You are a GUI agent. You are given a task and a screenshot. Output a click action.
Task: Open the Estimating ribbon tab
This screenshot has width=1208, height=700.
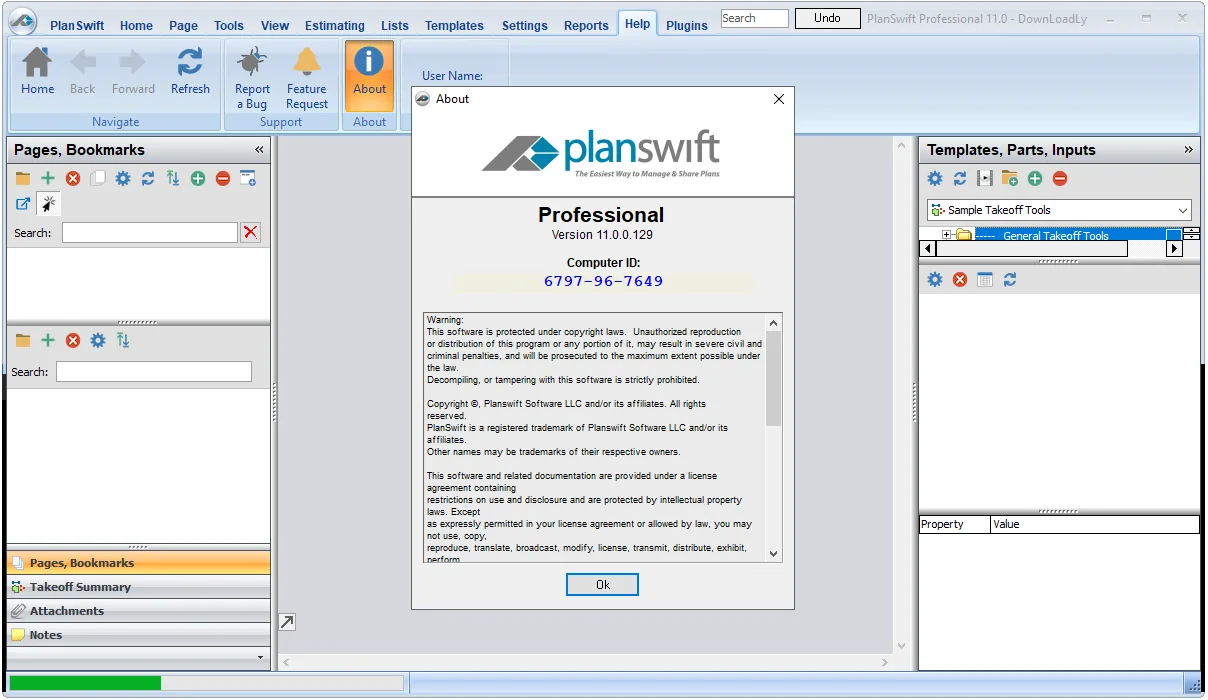pyautogui.click(x=334, y=26)
